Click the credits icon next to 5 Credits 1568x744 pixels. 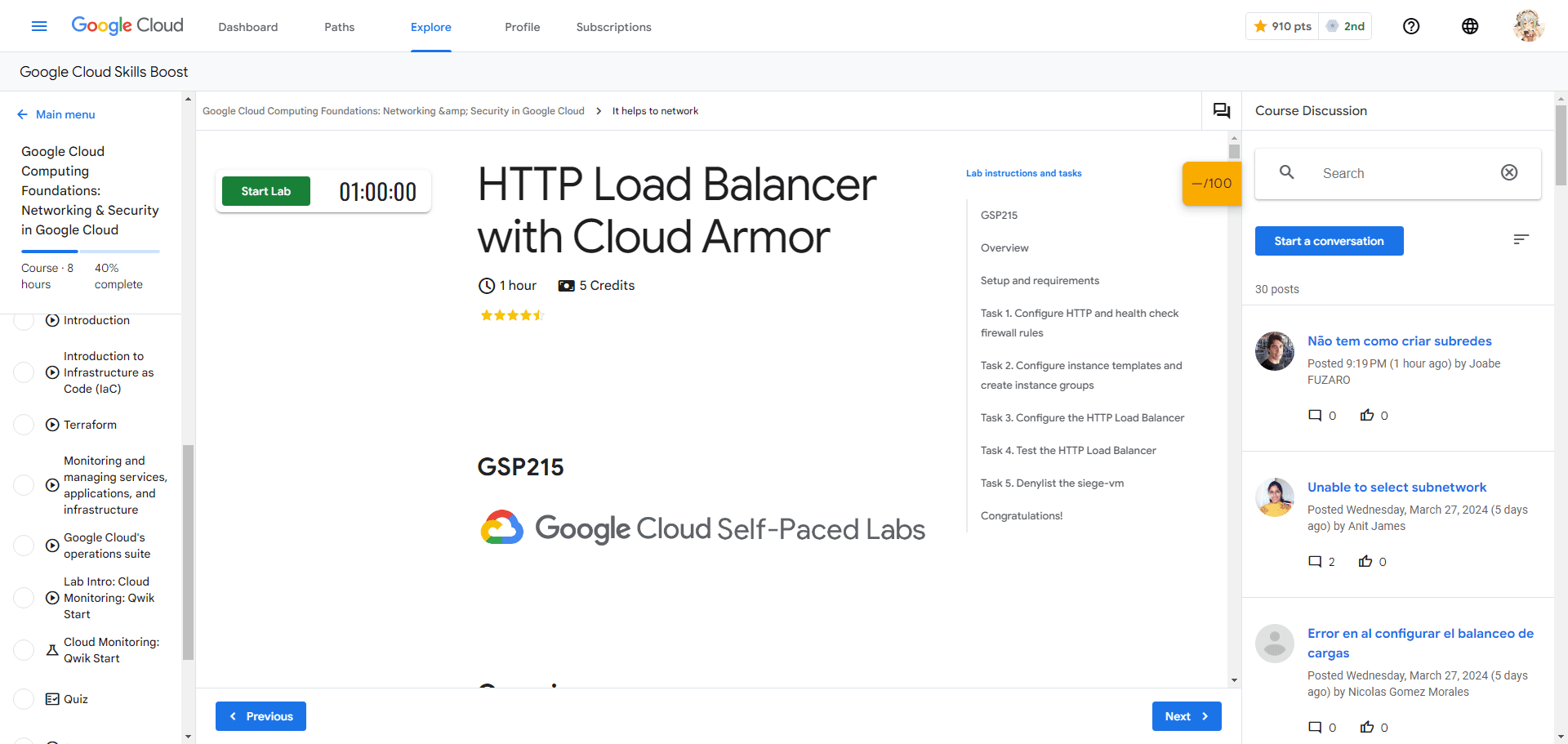tap(566, 286)
